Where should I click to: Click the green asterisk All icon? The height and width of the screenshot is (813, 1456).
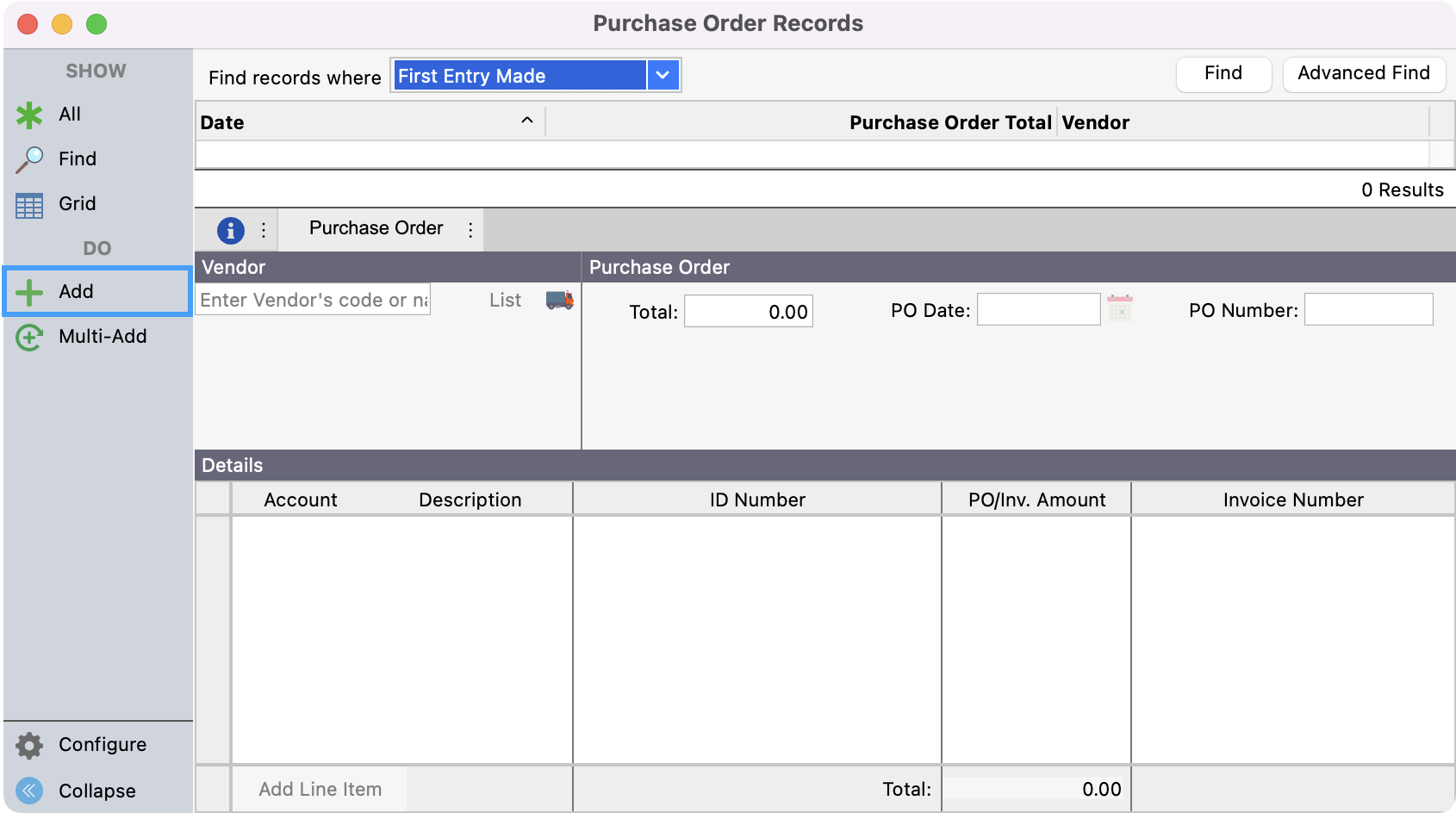pyautogui.click(x=29, y=115)
